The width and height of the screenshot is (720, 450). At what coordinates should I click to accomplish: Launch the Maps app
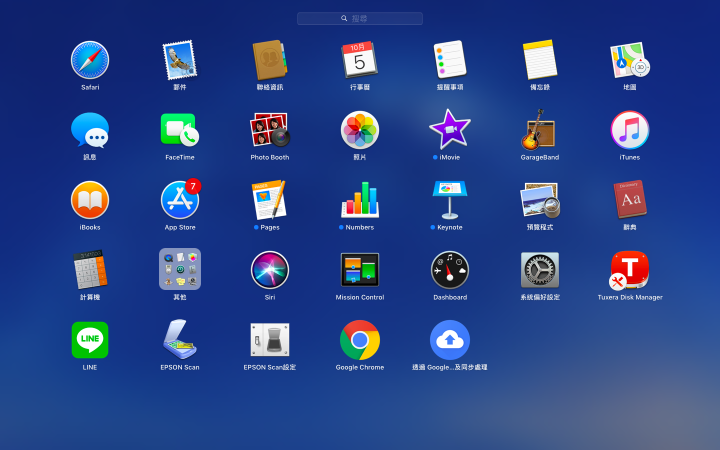point(630,60)
